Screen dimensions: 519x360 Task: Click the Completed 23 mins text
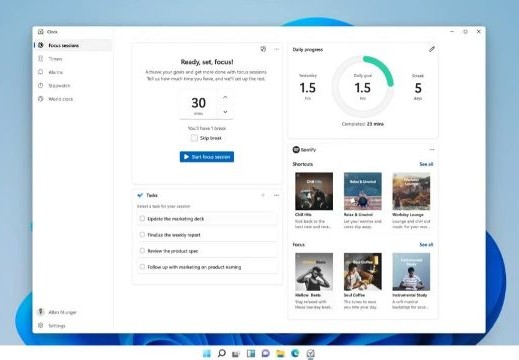click(363, 124)
